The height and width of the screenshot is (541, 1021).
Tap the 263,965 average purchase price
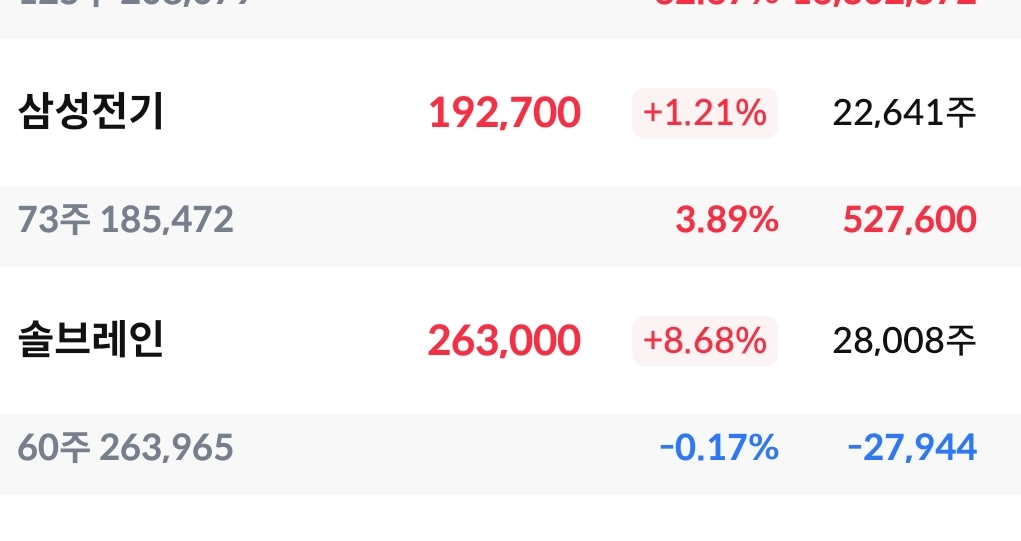166,447
